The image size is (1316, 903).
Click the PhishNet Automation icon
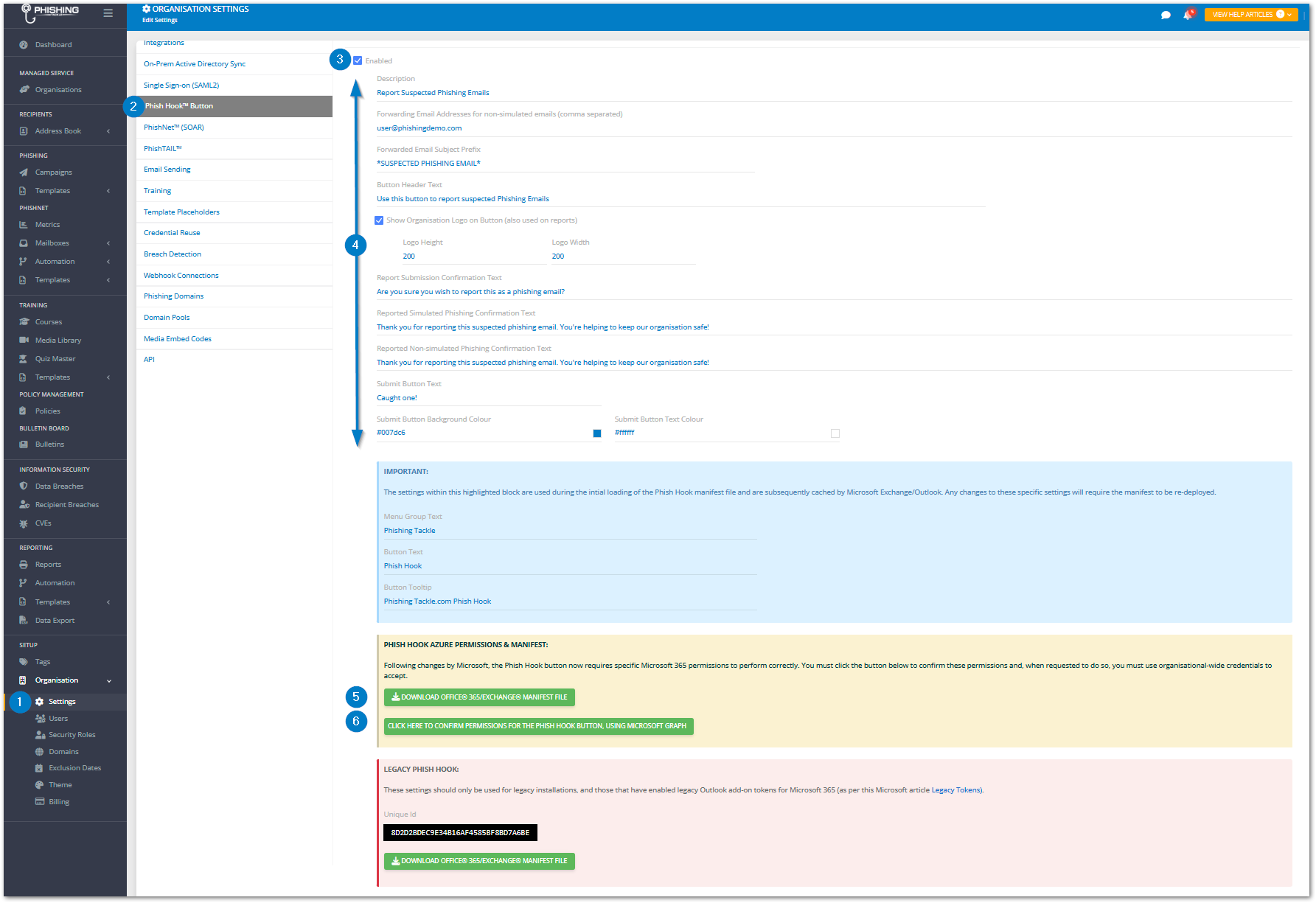[24, 262]
